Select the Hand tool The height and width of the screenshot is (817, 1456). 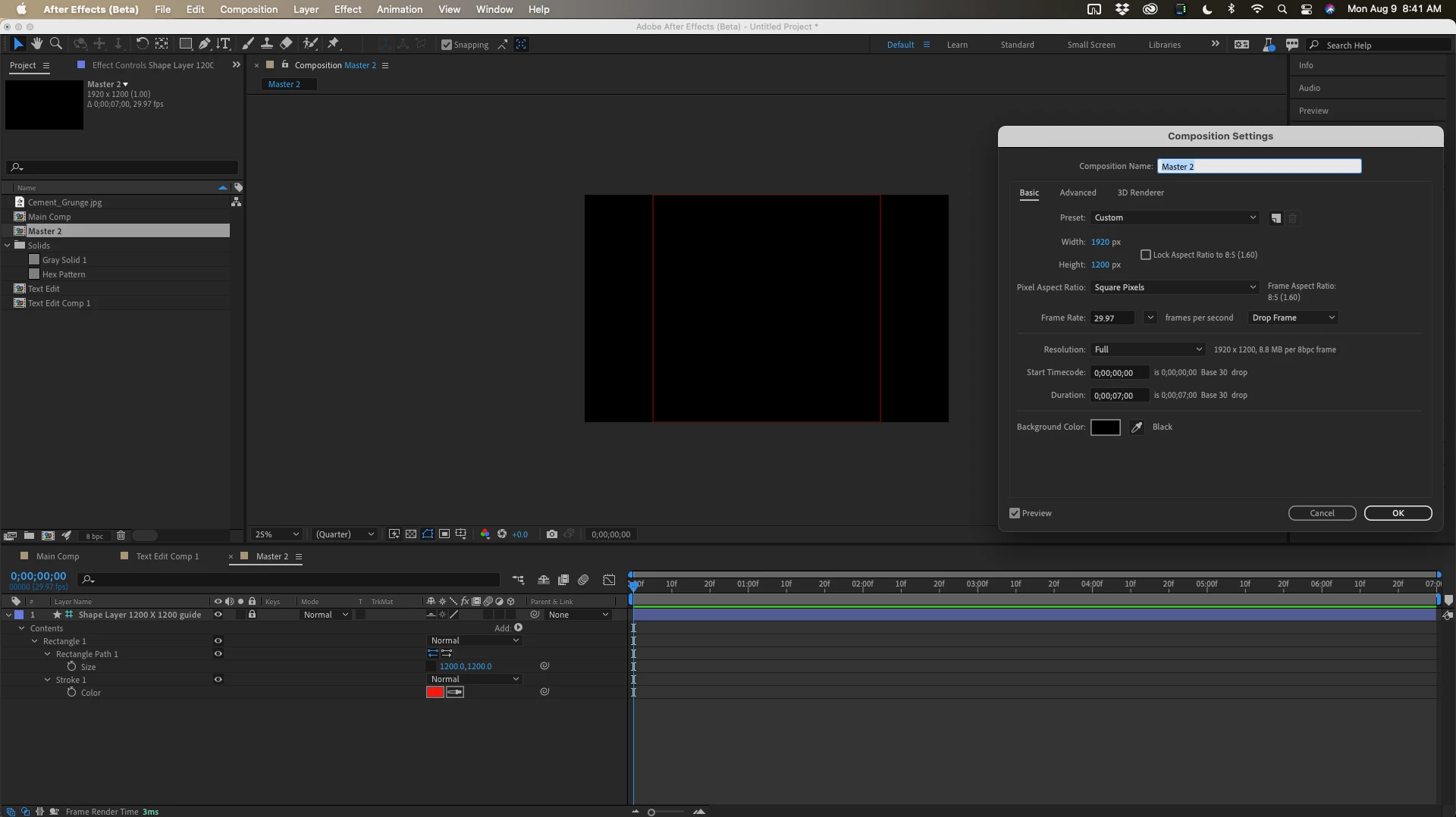(36, 44)
